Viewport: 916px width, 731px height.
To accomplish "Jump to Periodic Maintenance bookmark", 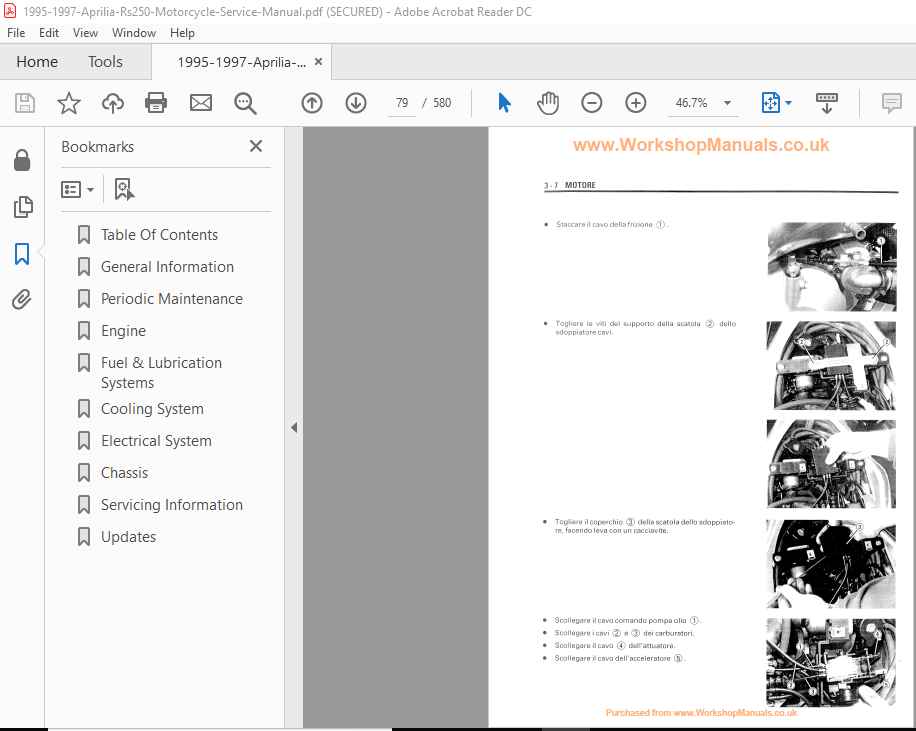I will pyautogui.click(x=172, y=299).
